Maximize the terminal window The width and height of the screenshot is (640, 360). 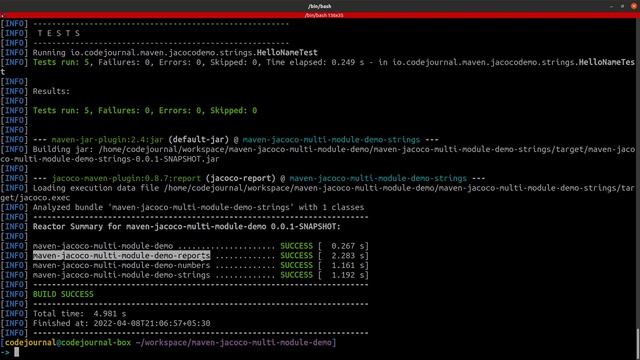click(x=622, y=6)
